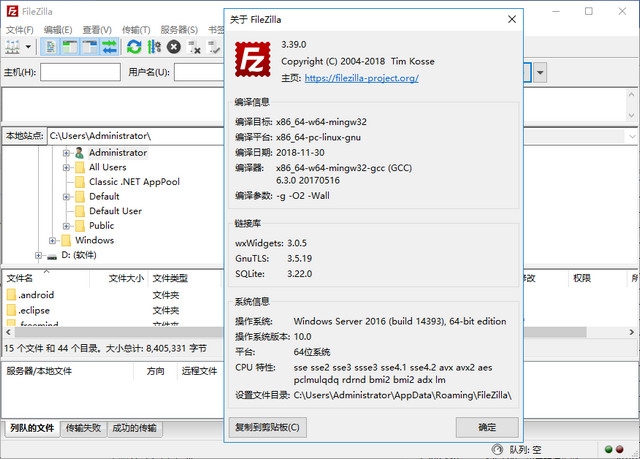Click the message log scroll down arrow

pos(631,116)
